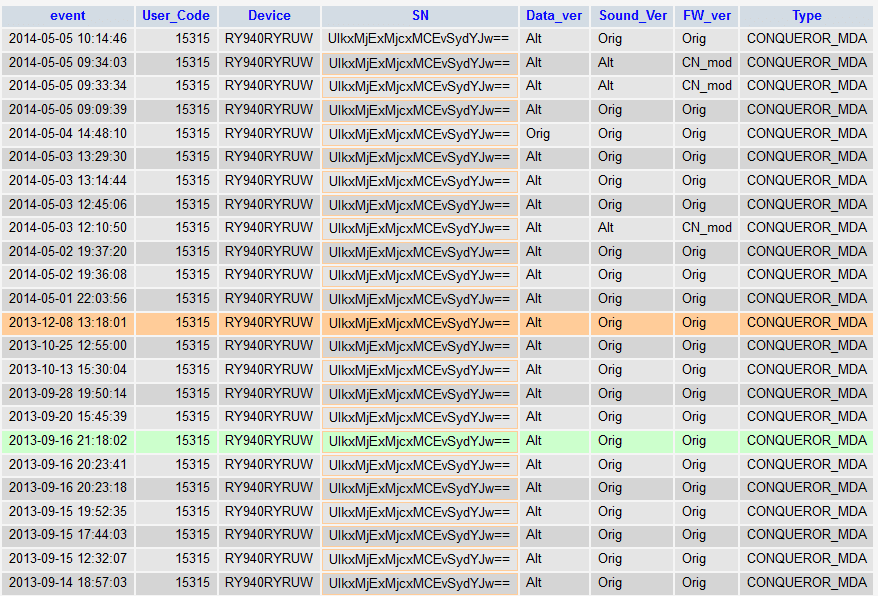The width and height of the screenshot is (878, 596).
Task: Select the orange-highlighted 2013-12-08 13:18:01 event
Action: click(68, 323)
